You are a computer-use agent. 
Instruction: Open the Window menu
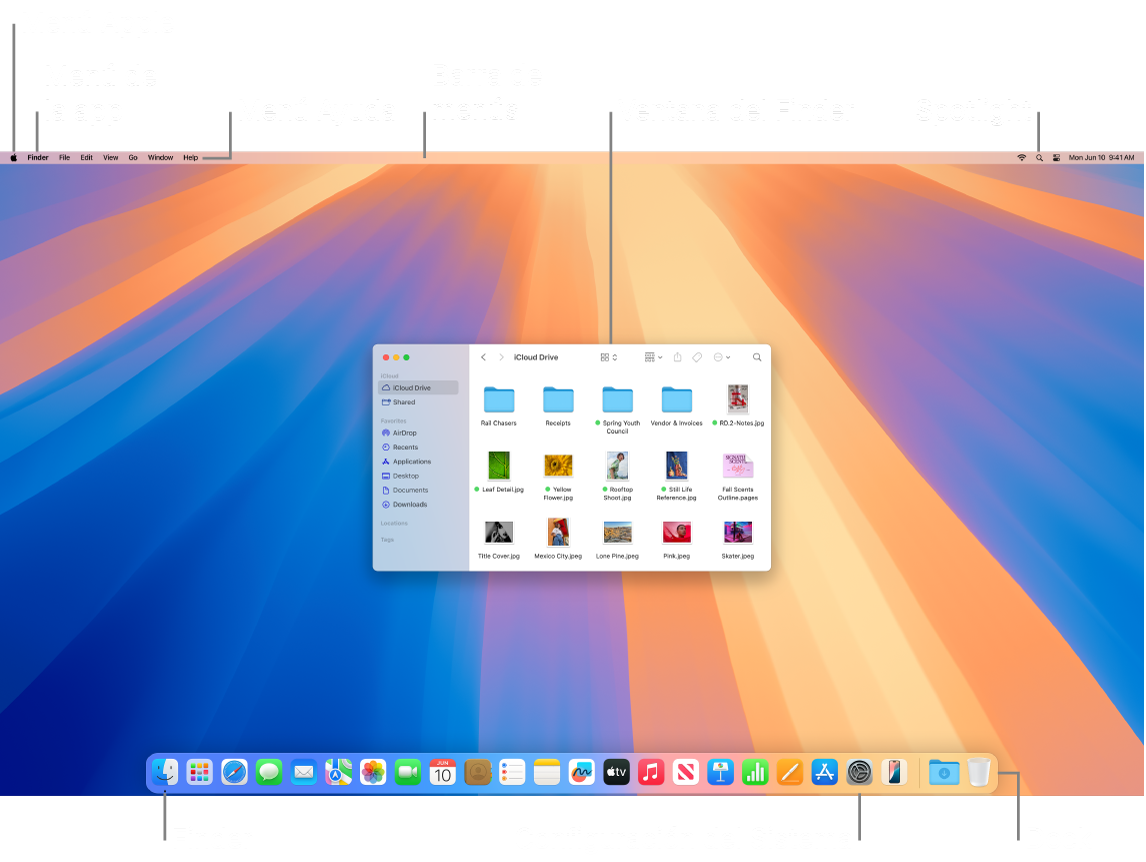pos(160,157)
